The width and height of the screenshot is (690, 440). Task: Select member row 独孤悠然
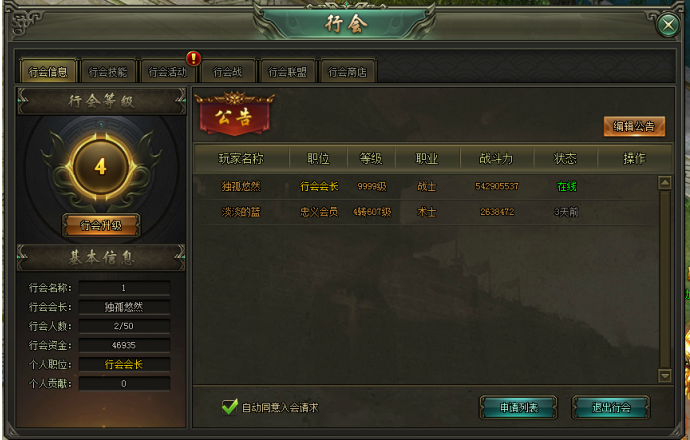425,187
